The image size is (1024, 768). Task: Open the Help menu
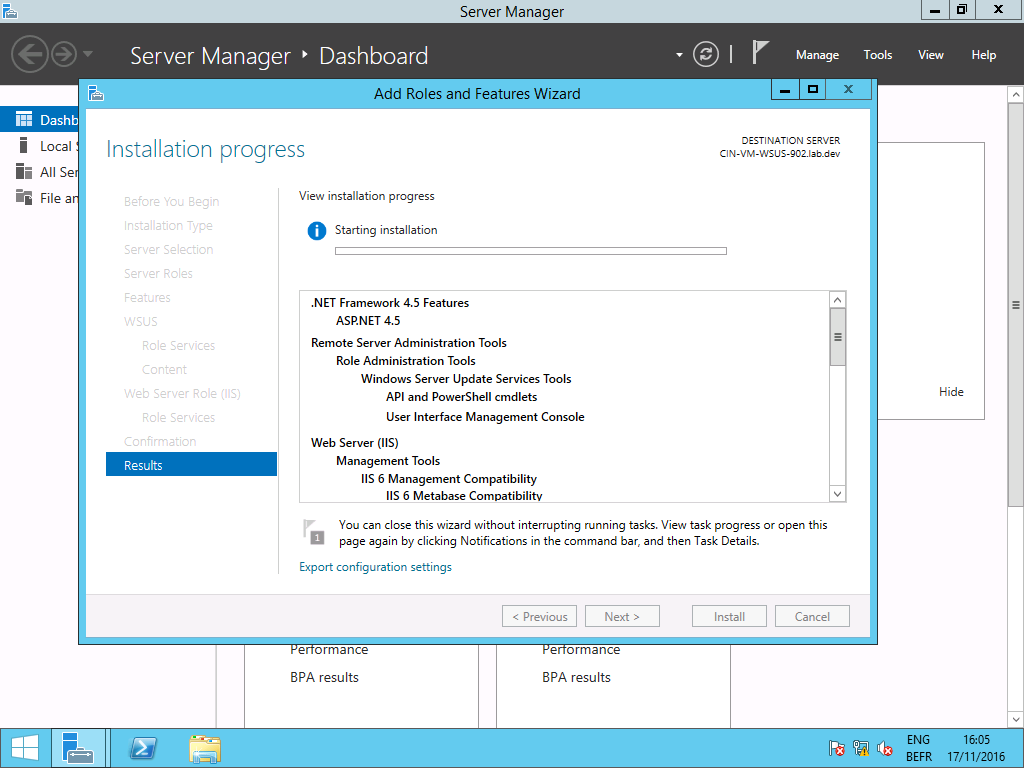click(x=984, y=55)
